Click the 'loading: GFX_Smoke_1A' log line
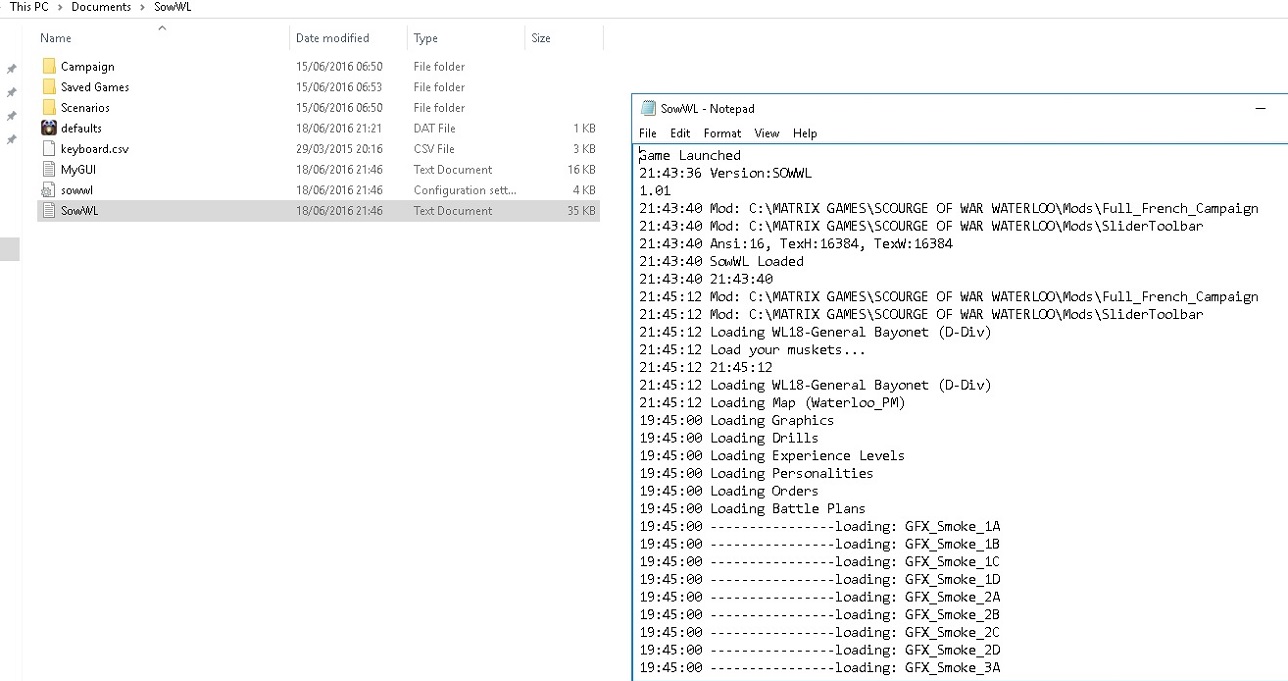This screenshot has width=1288, height=681. click(820, 526)
